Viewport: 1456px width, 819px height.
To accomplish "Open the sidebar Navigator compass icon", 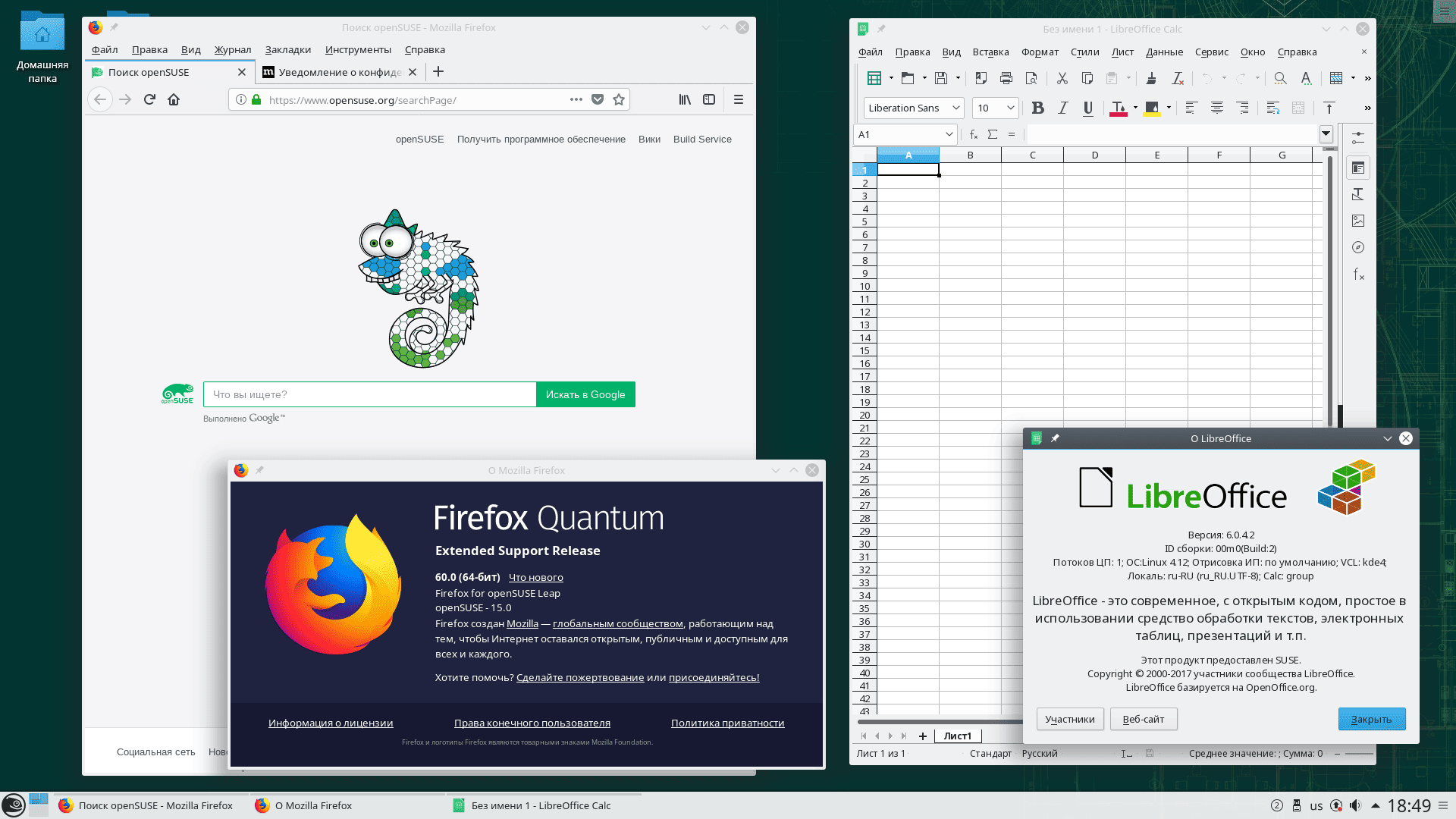I will (x=1358, y=247).
